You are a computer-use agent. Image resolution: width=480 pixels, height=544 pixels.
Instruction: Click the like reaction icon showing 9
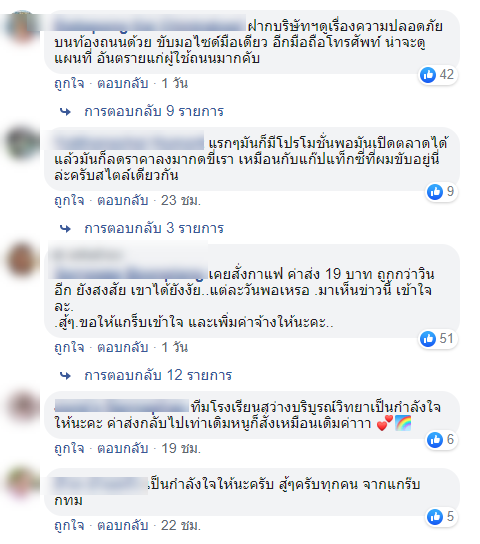point(435,192)
